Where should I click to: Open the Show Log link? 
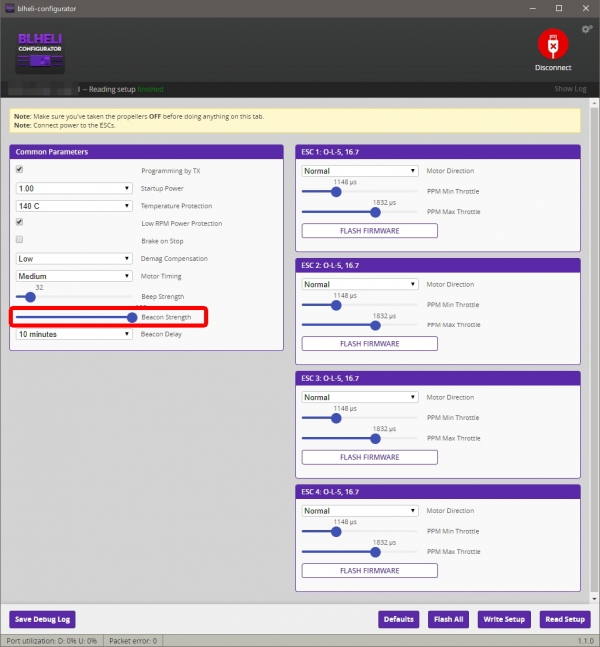(570, 89)
